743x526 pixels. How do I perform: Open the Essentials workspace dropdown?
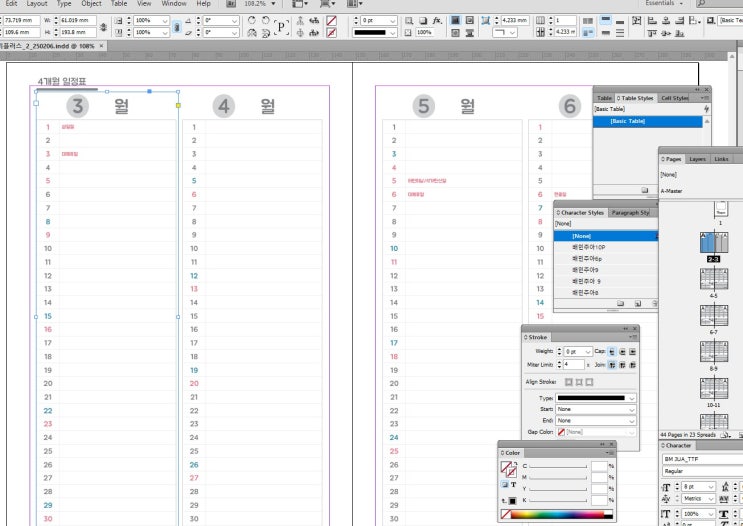pyautogui.click(x=665, y=3)
